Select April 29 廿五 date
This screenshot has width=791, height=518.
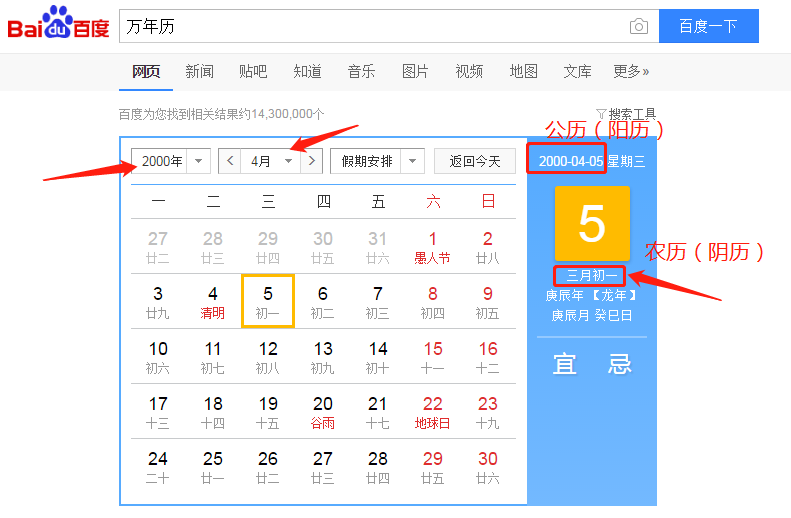click(432, 467)
